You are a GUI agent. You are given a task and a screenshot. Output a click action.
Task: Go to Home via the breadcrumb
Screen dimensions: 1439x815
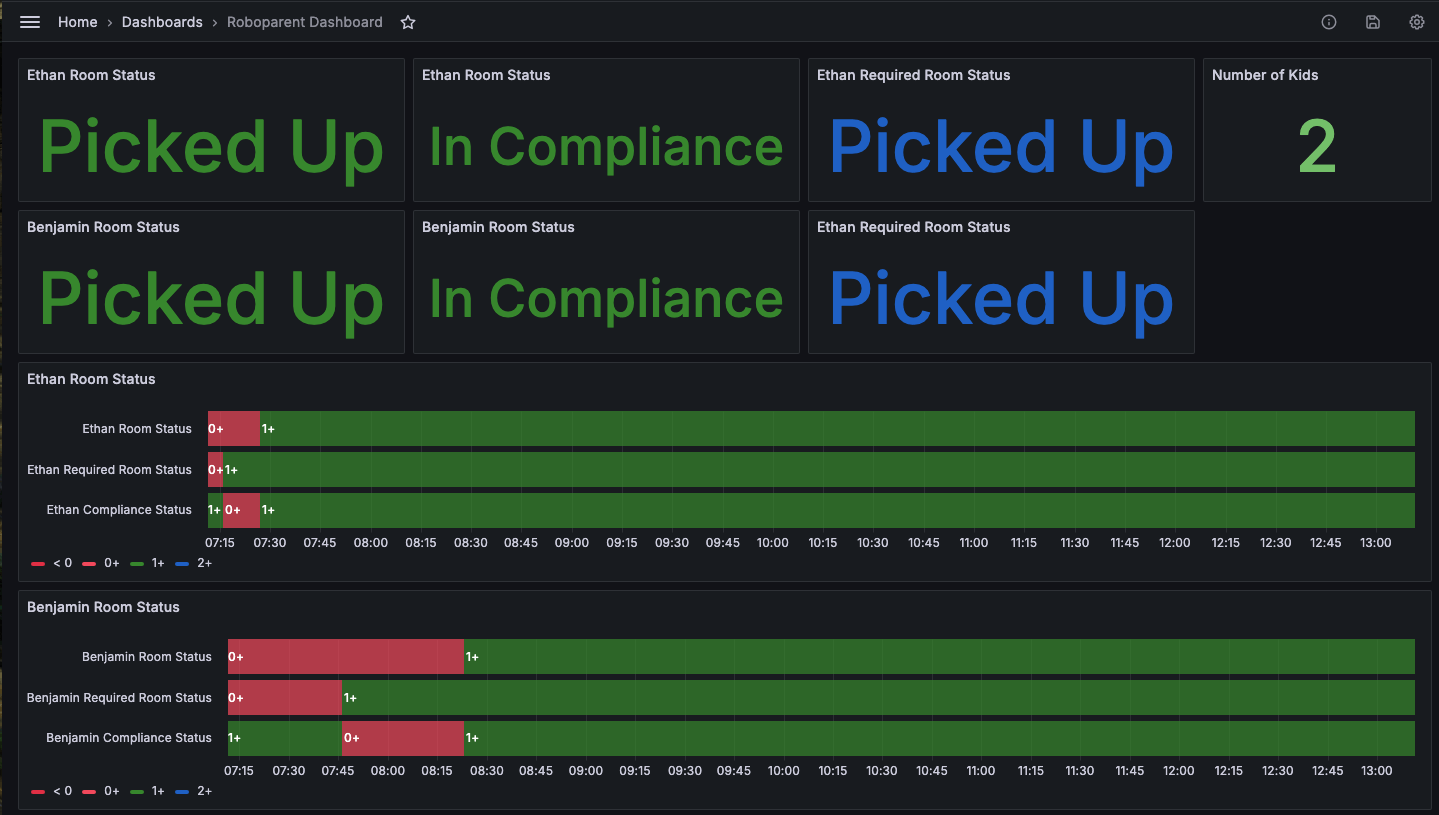[78, 21]
